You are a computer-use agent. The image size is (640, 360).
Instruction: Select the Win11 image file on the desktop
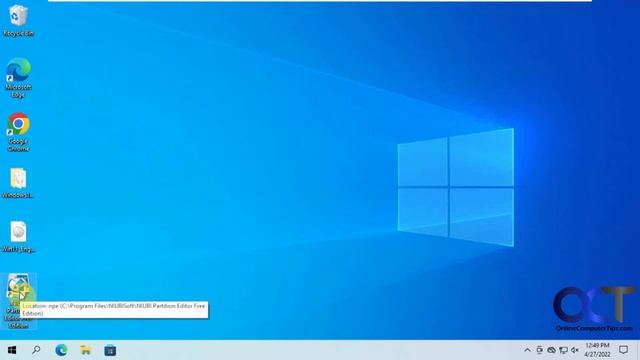click(18, 237)
